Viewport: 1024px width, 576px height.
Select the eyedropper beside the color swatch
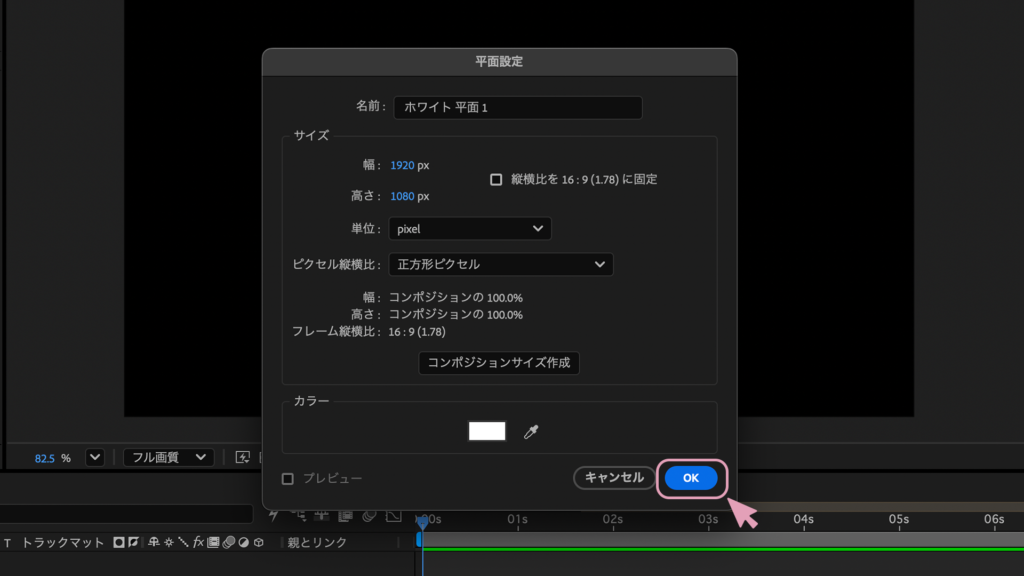click(531, 432)
